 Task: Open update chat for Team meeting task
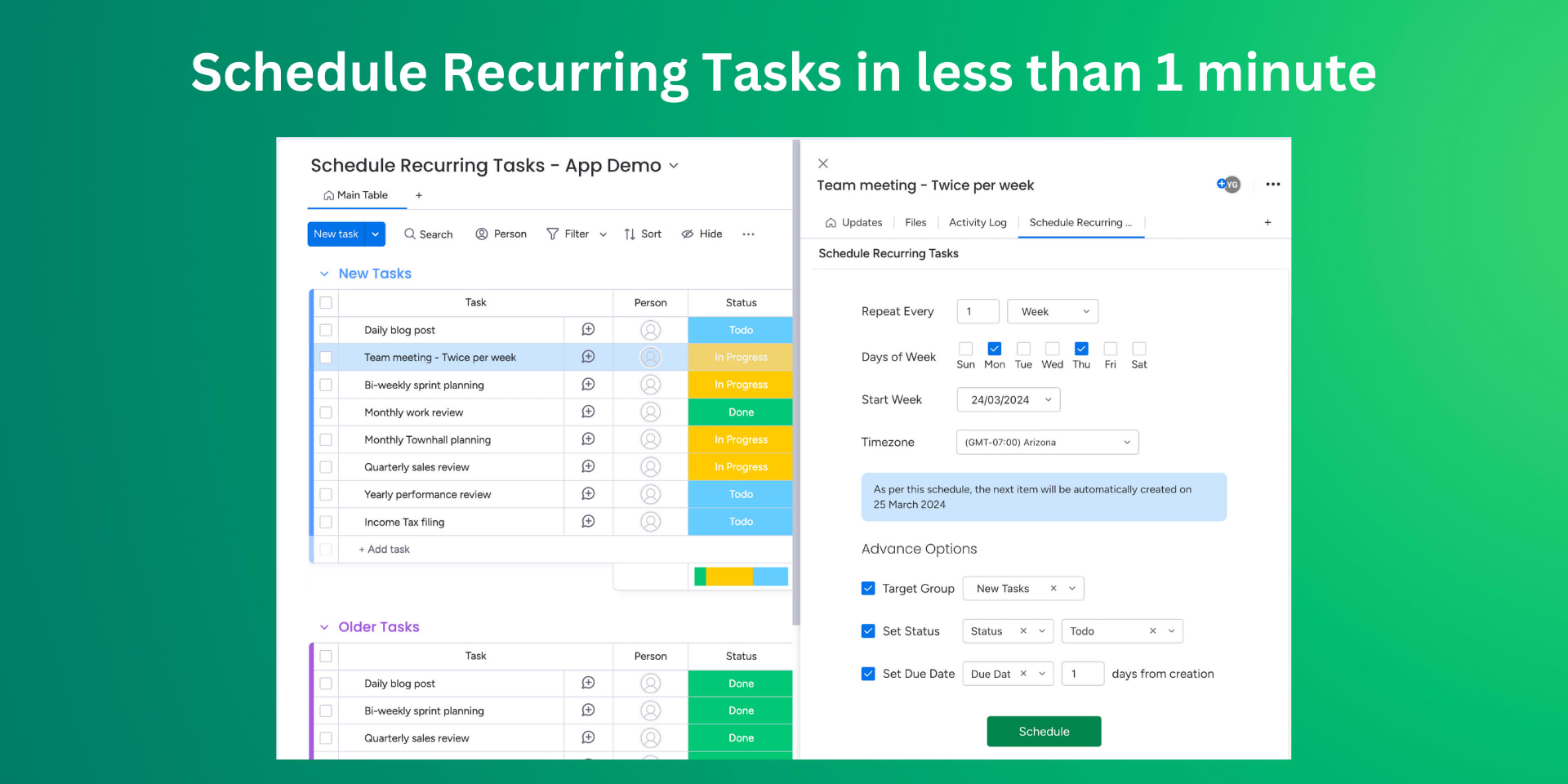pyautogui.click(x=588, y=357)
